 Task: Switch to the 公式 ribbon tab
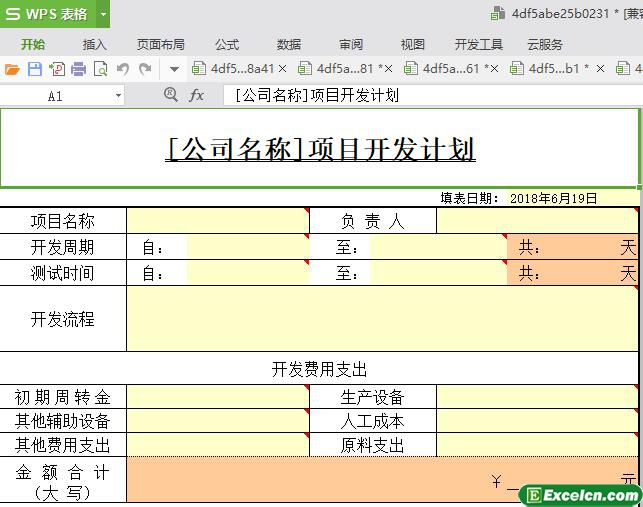point(227,44)
